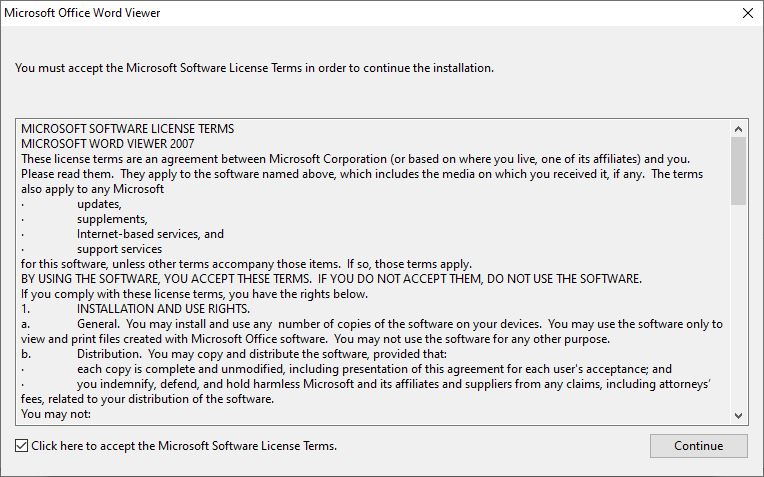Untick the accept license terms checkbox
764x477 pixels.
(x=21, y=445)
